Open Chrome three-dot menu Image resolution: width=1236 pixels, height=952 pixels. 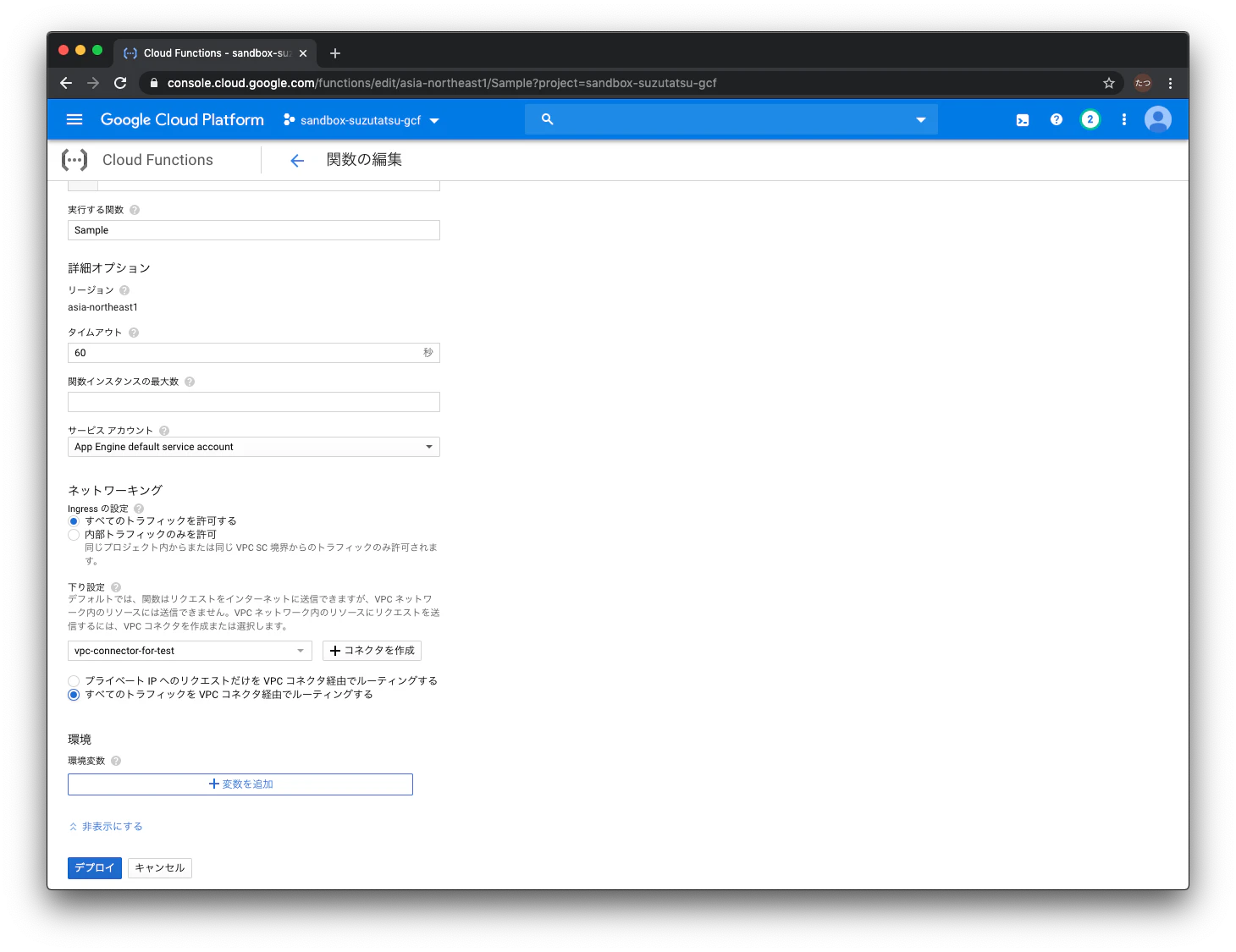1170,83
